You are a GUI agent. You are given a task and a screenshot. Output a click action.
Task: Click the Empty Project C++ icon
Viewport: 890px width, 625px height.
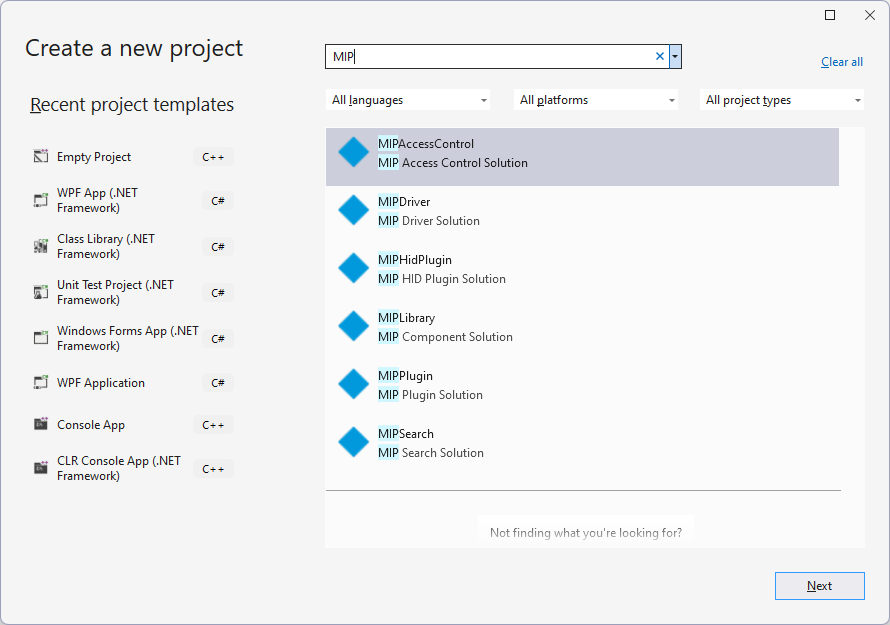click(x=41, y=156)
